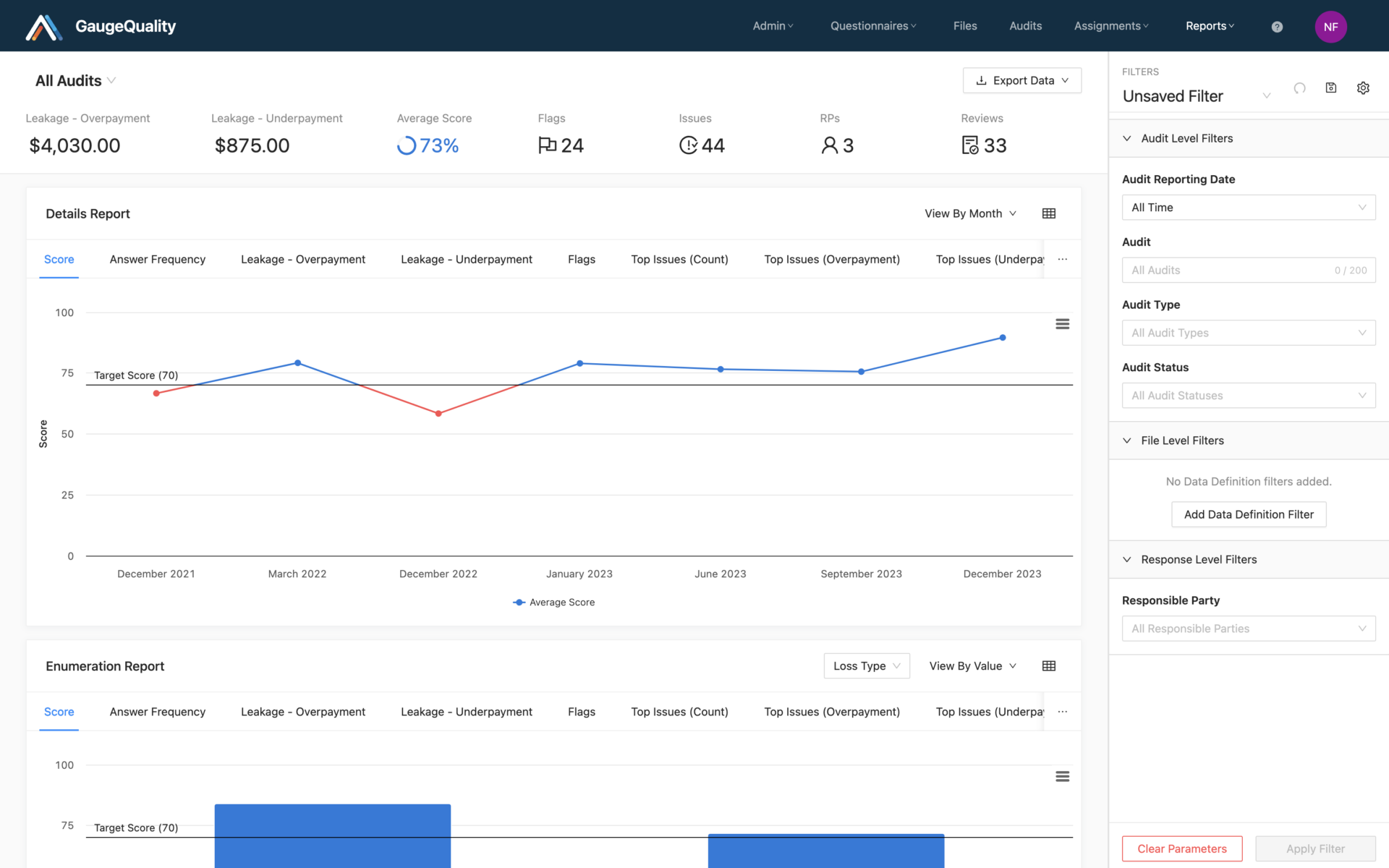
Task: Click the GaugeQuality logo icon
Action: [43, 27]
